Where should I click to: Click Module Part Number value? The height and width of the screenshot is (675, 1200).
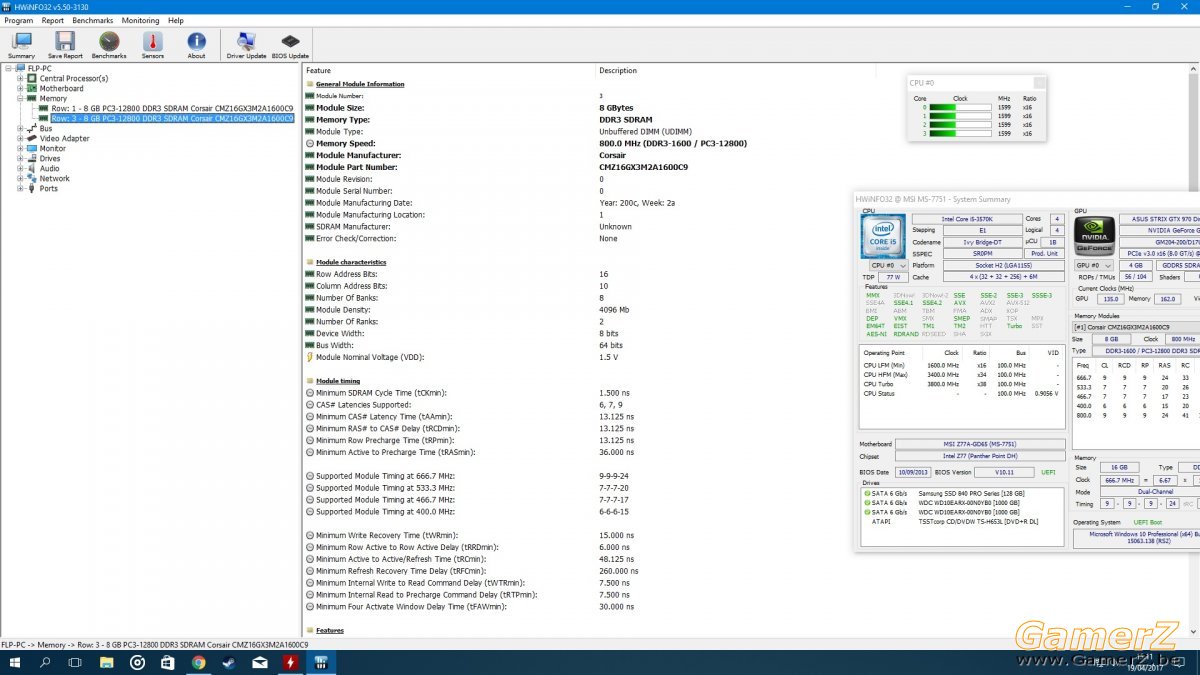[x=643, y=167]
